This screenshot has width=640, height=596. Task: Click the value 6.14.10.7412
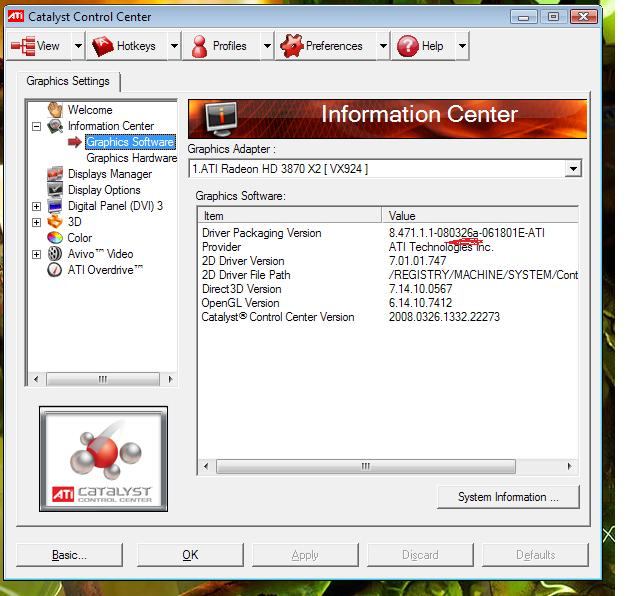(x=420, y=303)
